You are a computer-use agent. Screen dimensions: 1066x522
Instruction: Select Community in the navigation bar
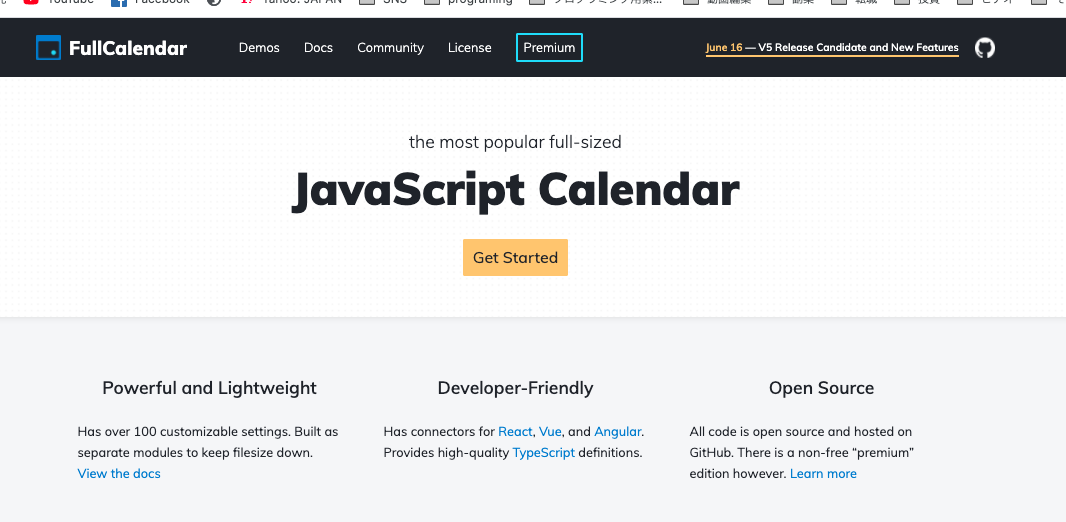(x=390, y=48)
